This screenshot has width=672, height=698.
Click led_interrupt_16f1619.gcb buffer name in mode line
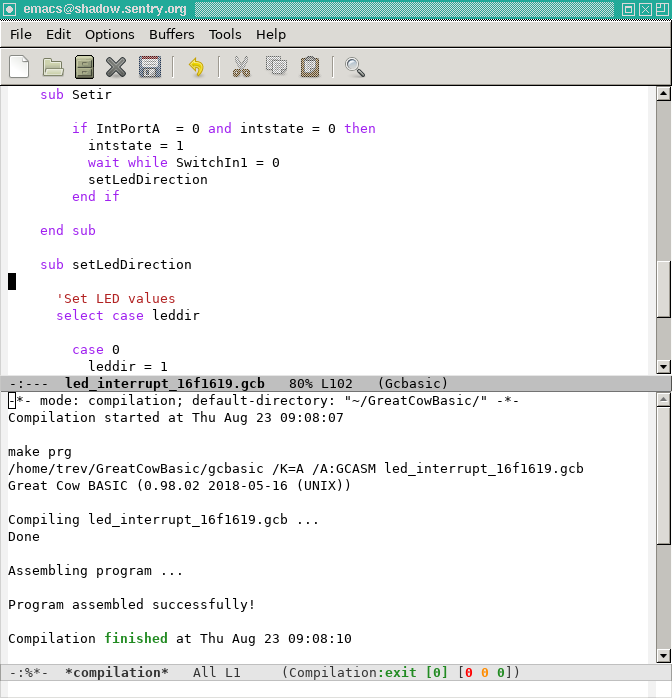pyautogui.click(x=165, y=383)
